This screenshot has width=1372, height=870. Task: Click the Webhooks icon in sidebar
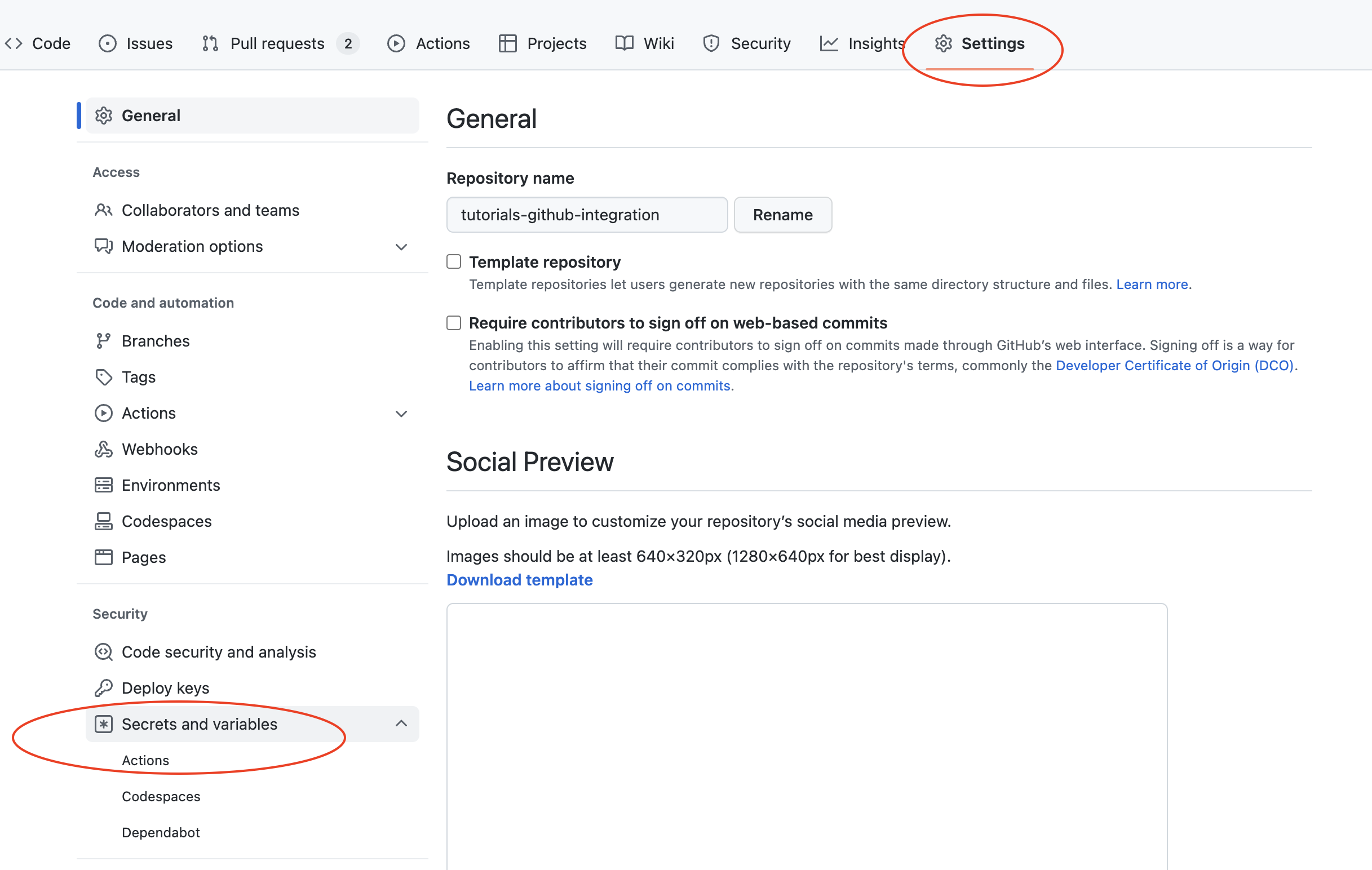(x=103, y=449)
